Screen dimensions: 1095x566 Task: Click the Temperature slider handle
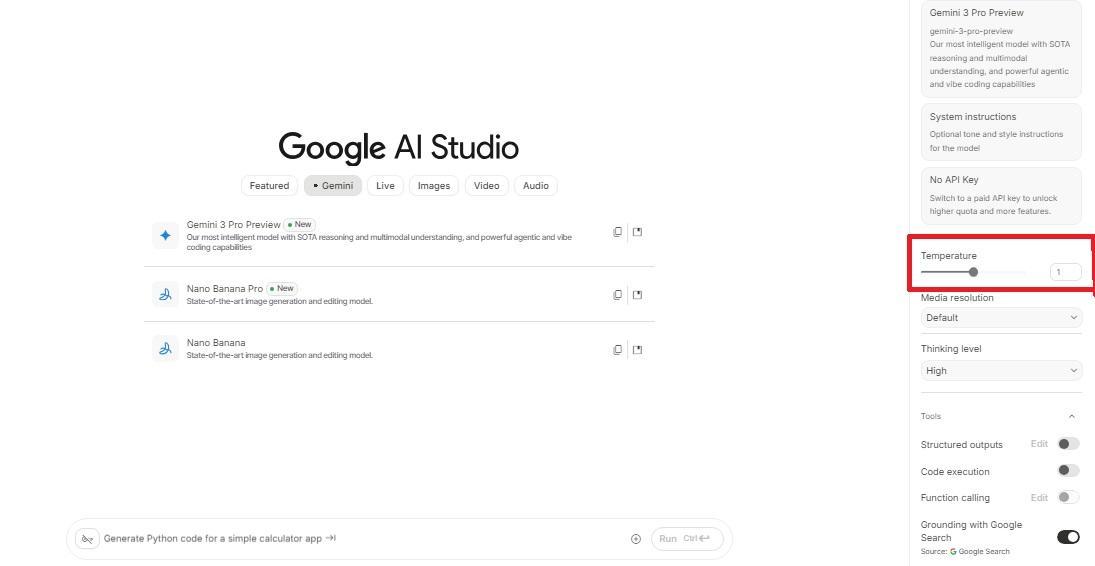[x=973, y=272]
